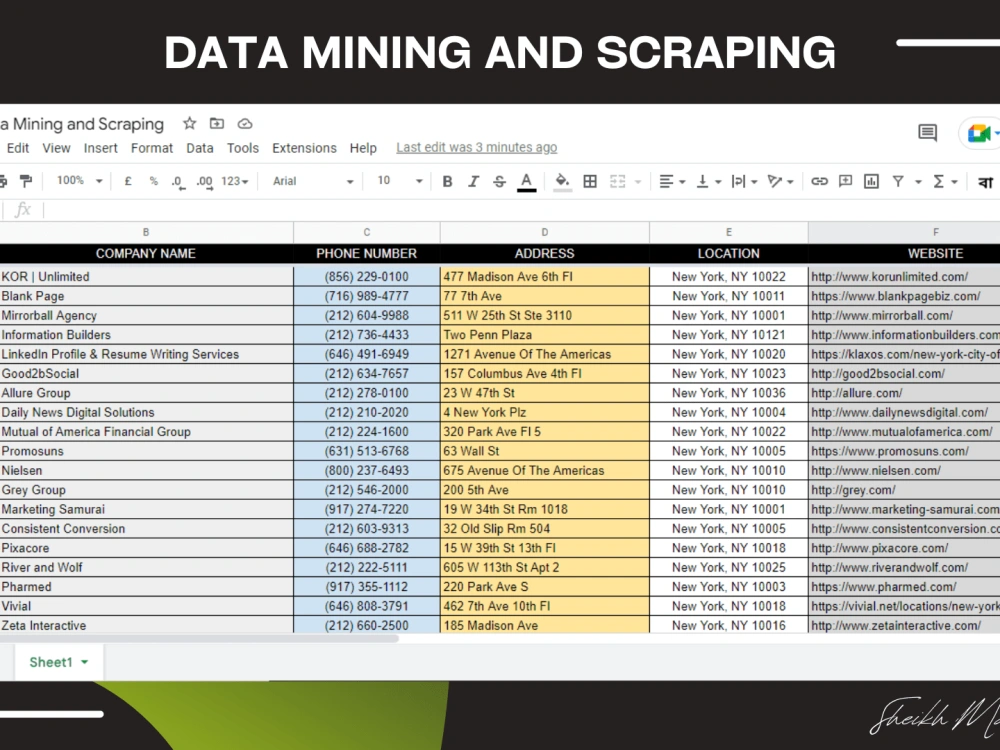Open the comment history icon
The height and width of the screenshot is (750, 1000).
pyautogui.click(x=927, y=133)
